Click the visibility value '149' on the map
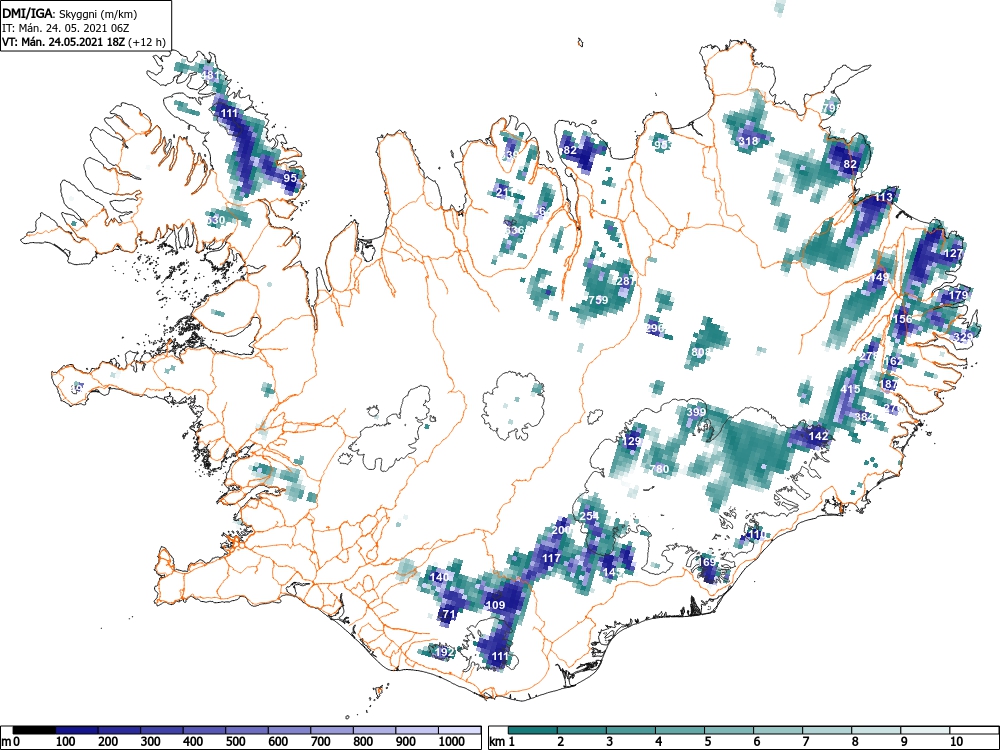The height and width of the screenshot is (750, 1000). pos(879,277)
